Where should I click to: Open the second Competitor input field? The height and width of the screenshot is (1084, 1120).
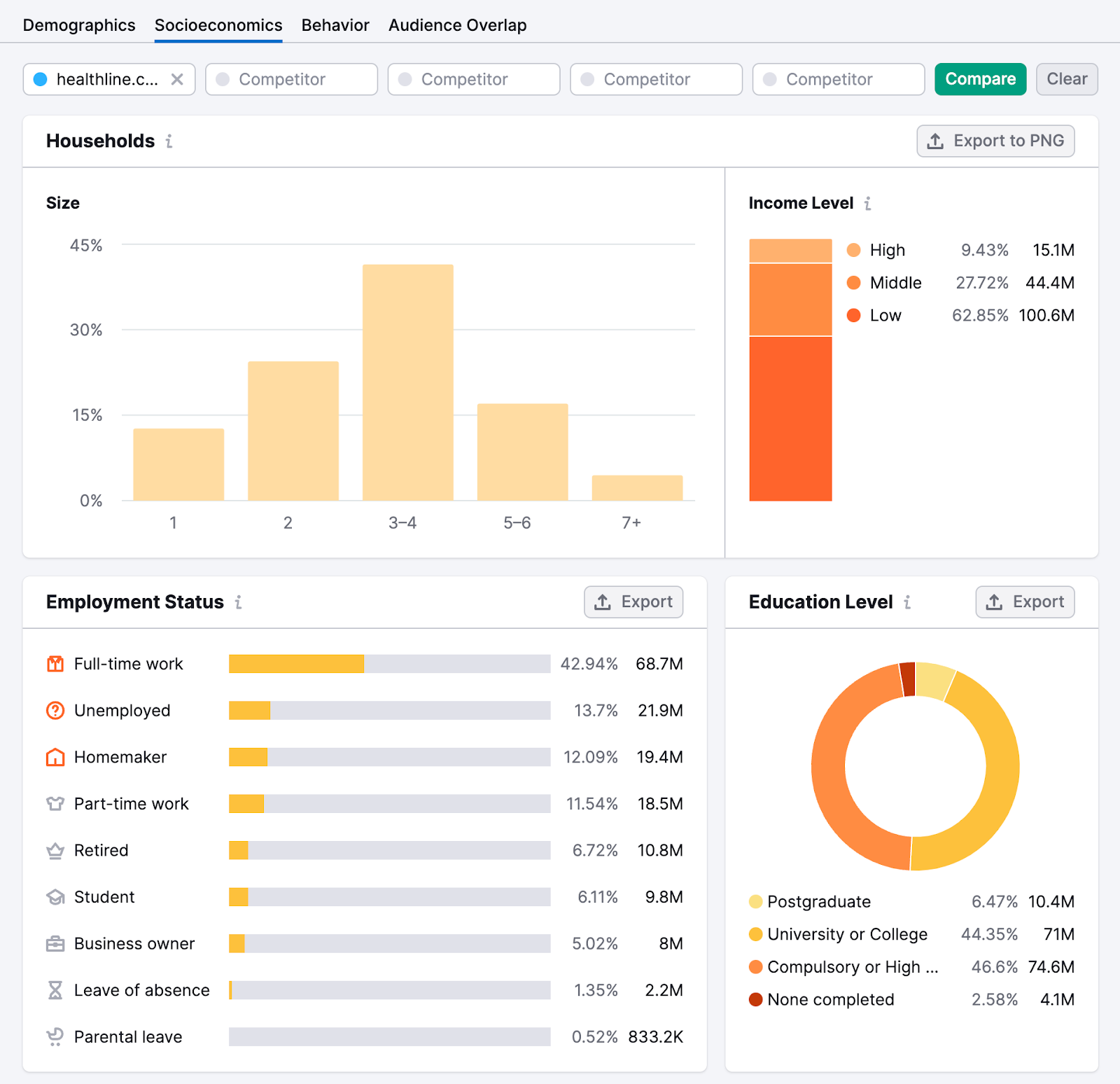point(473,79)
